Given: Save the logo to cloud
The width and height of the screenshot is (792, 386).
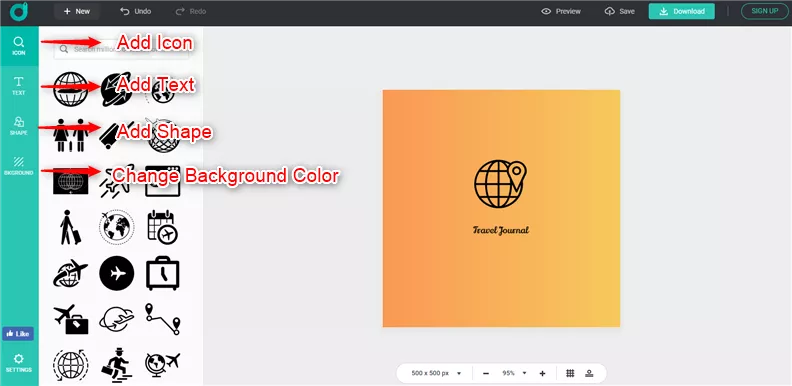Looking at the screenshot, I should pos(620,11).
